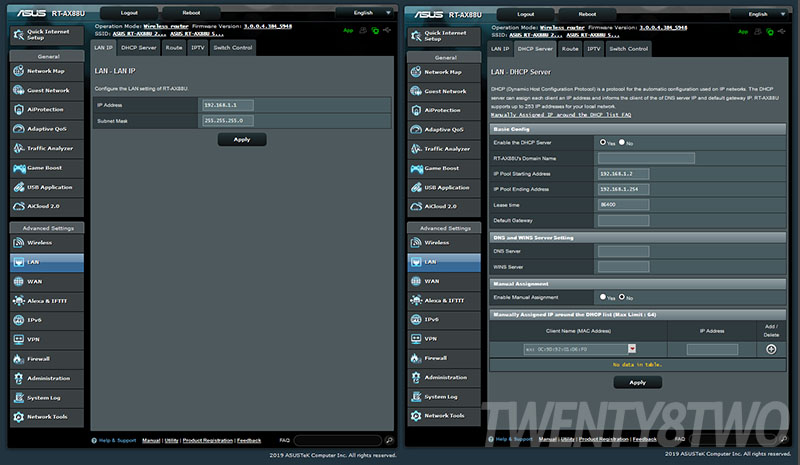Open IPv6 settings in the left window
The height and width of the screenshot is (465, 800).
46,320
